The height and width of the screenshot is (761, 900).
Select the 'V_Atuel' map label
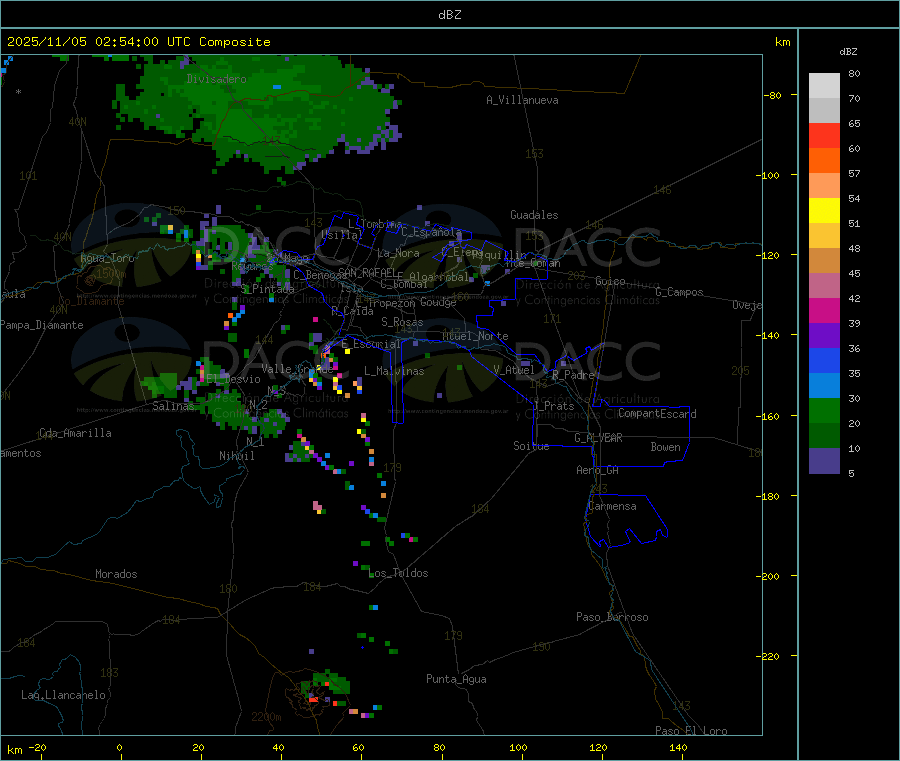514,370
